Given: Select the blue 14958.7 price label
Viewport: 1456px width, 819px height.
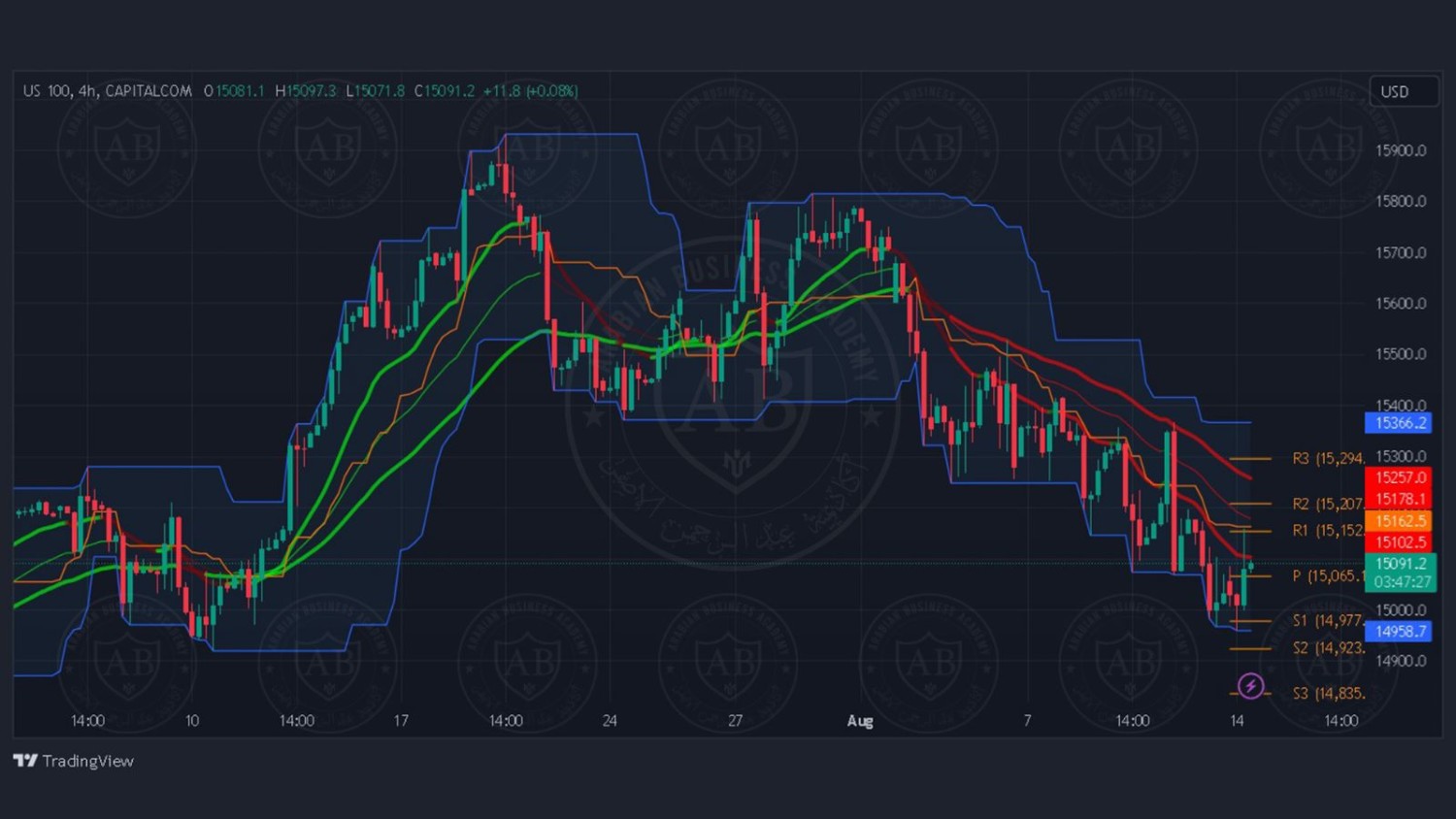Looking at the screenshot, I should tap(1399, 632).
